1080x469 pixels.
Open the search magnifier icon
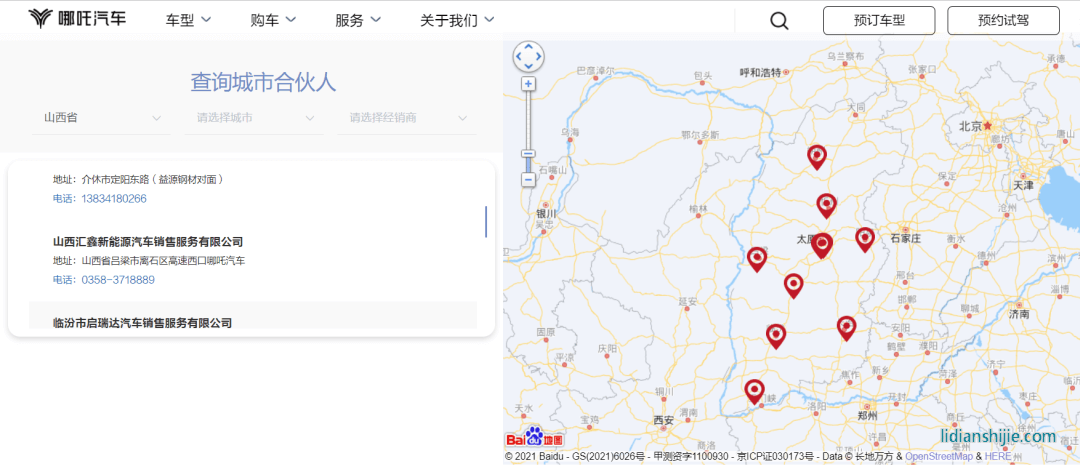coord(779,21)
